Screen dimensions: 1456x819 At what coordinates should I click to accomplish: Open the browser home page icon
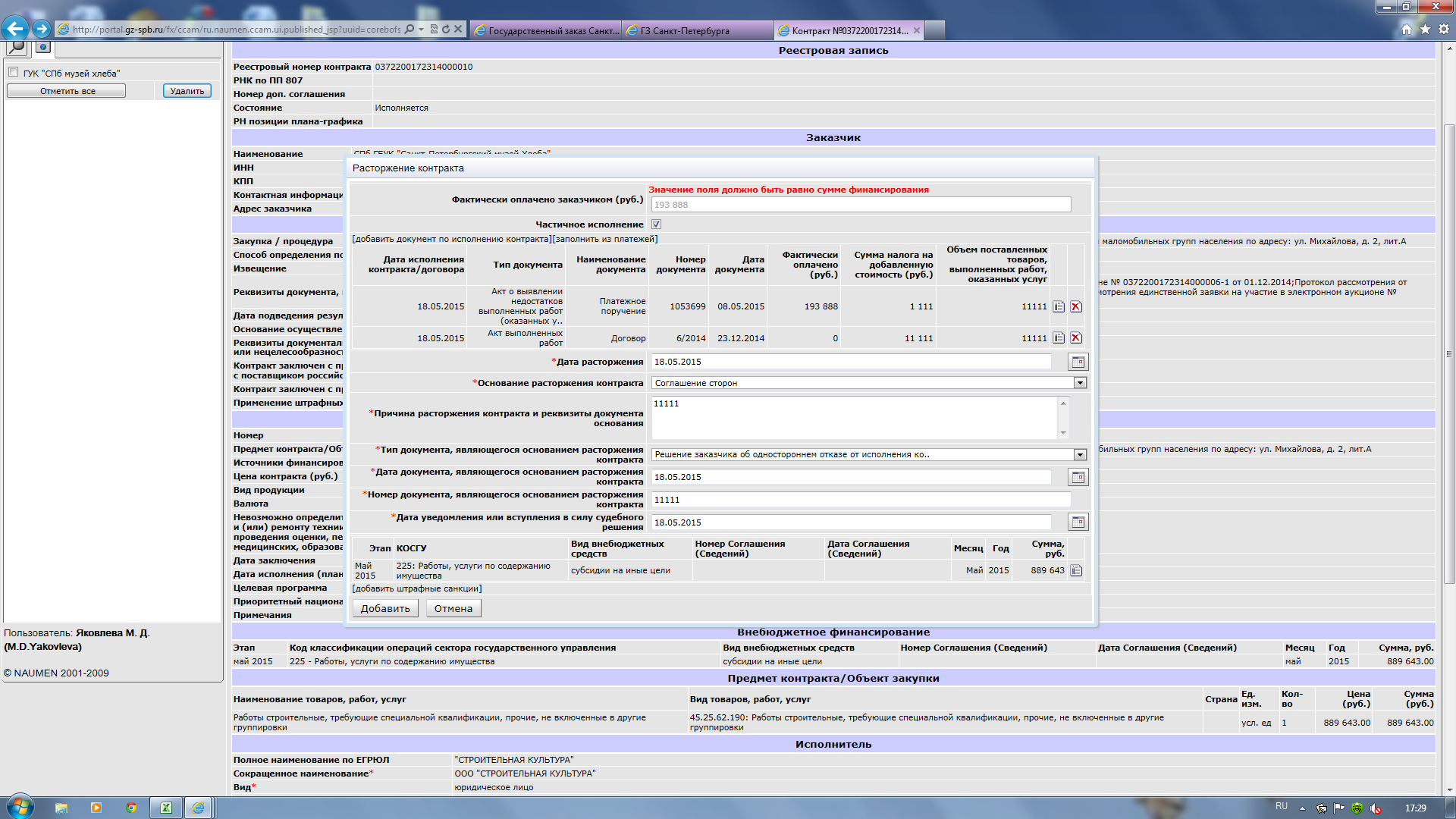coord(1407,29)
